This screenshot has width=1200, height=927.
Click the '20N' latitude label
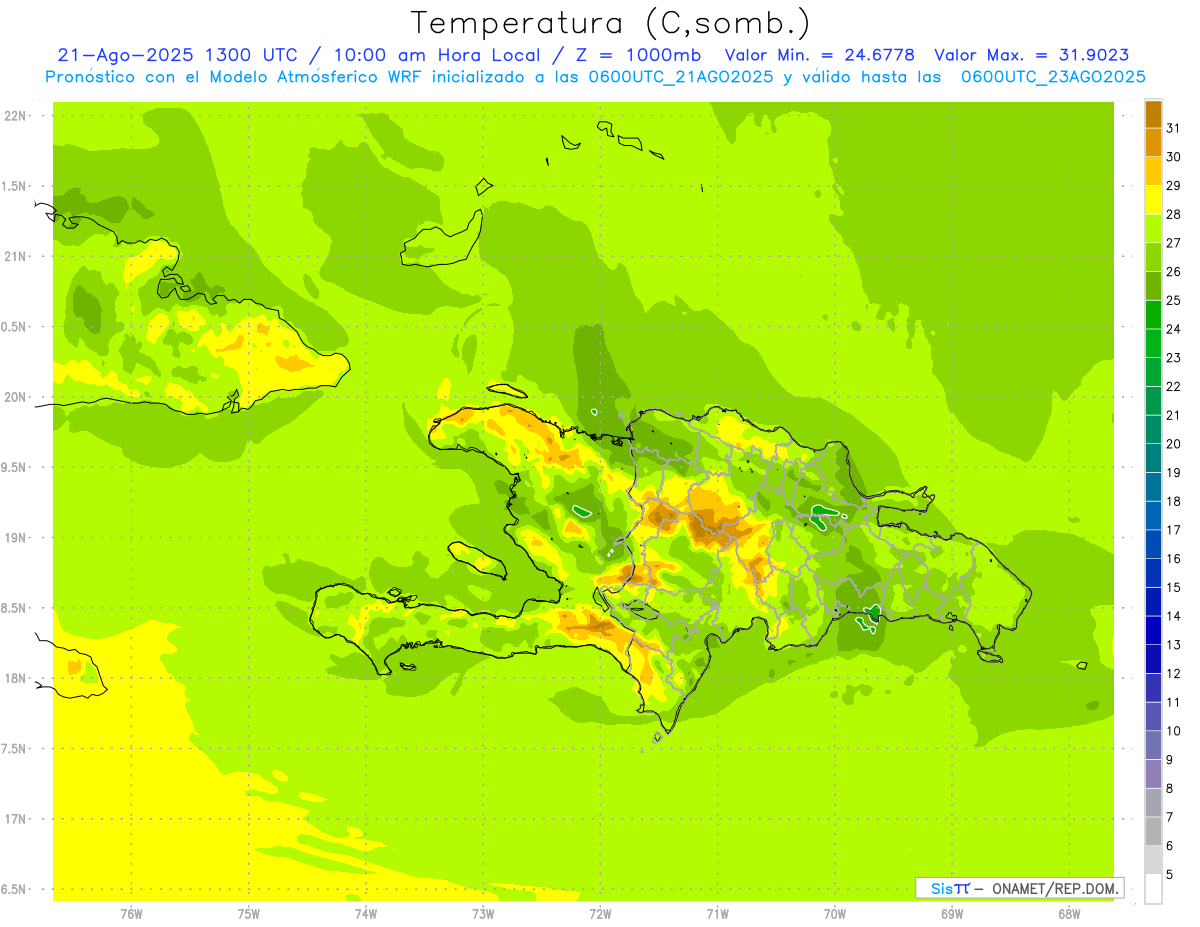click(x=16, y=397)
